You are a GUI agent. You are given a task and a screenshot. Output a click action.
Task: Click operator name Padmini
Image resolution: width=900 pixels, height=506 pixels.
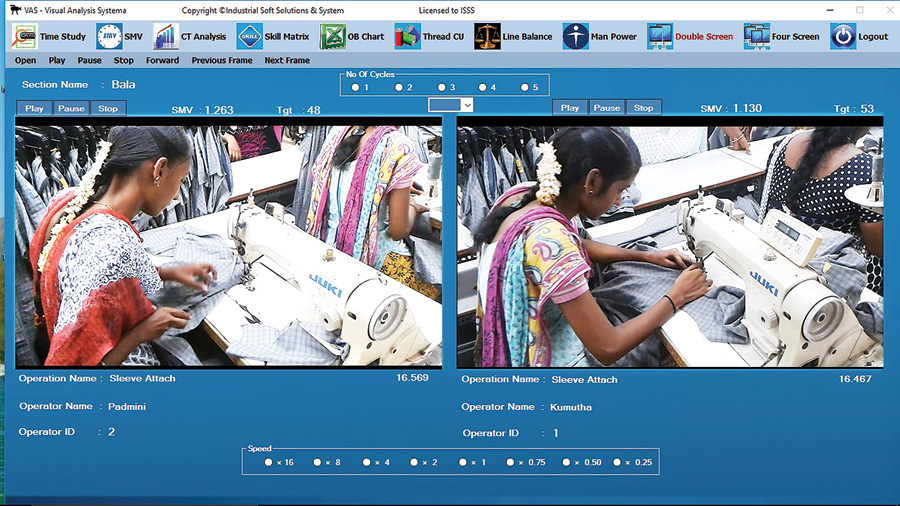[127, 407]
